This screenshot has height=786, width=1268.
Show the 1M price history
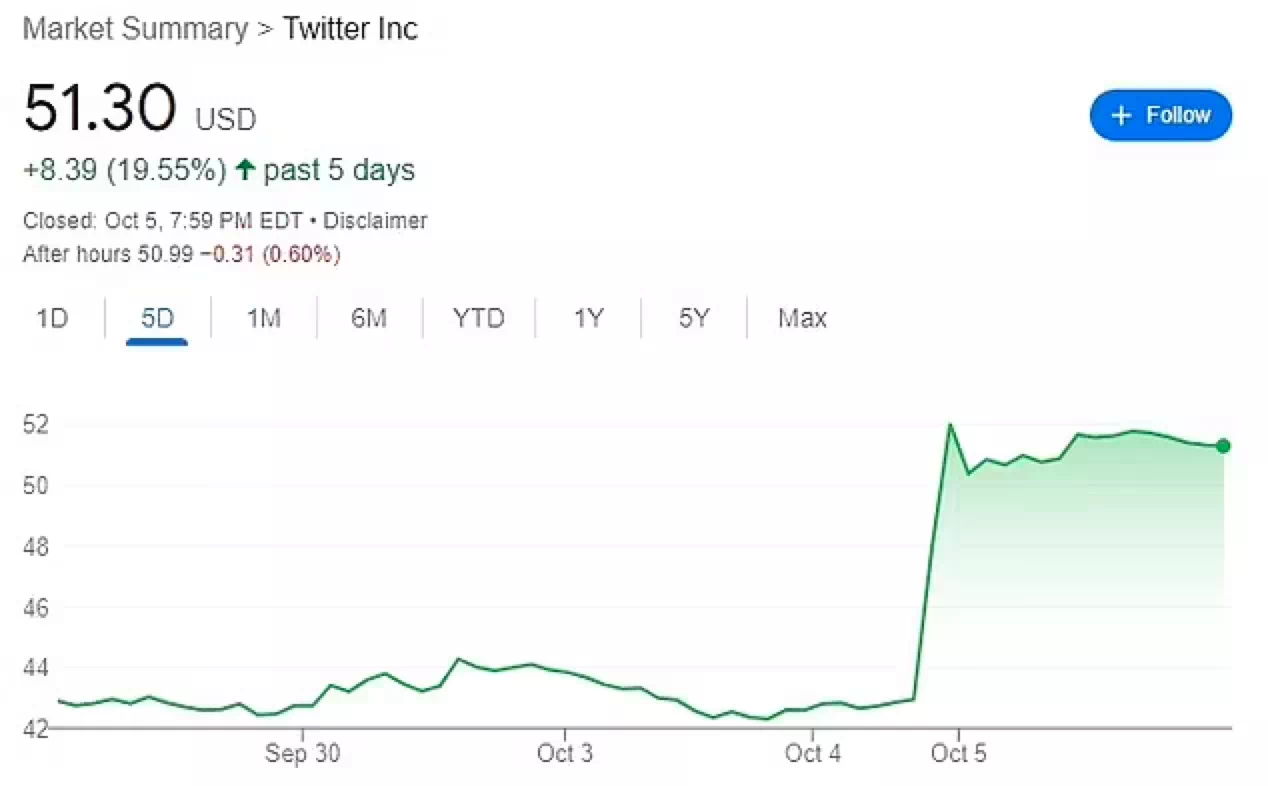(263, 319)
